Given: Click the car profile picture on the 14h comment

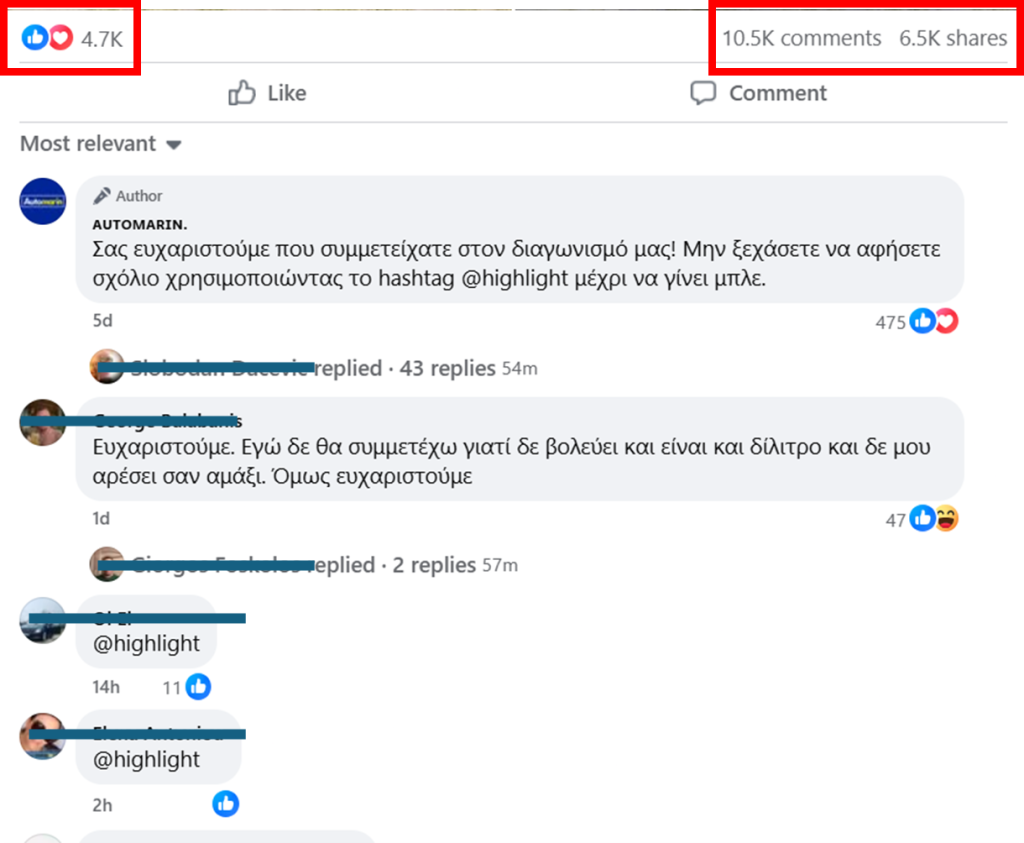Looking at the screenshot, I should [x=42, y=620].
